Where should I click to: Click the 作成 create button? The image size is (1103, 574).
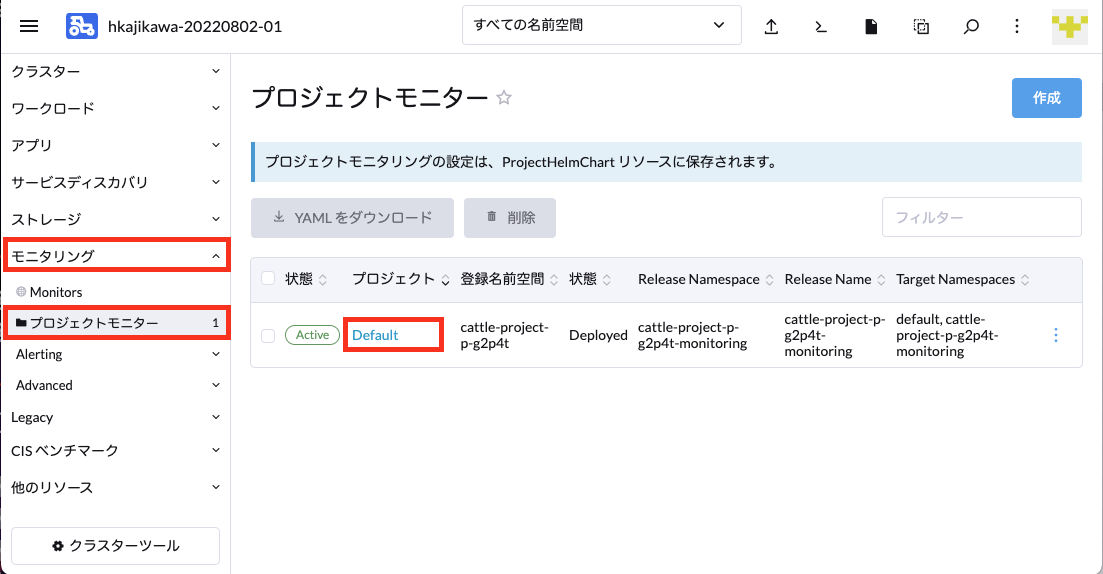click(x=1047, y=98)
